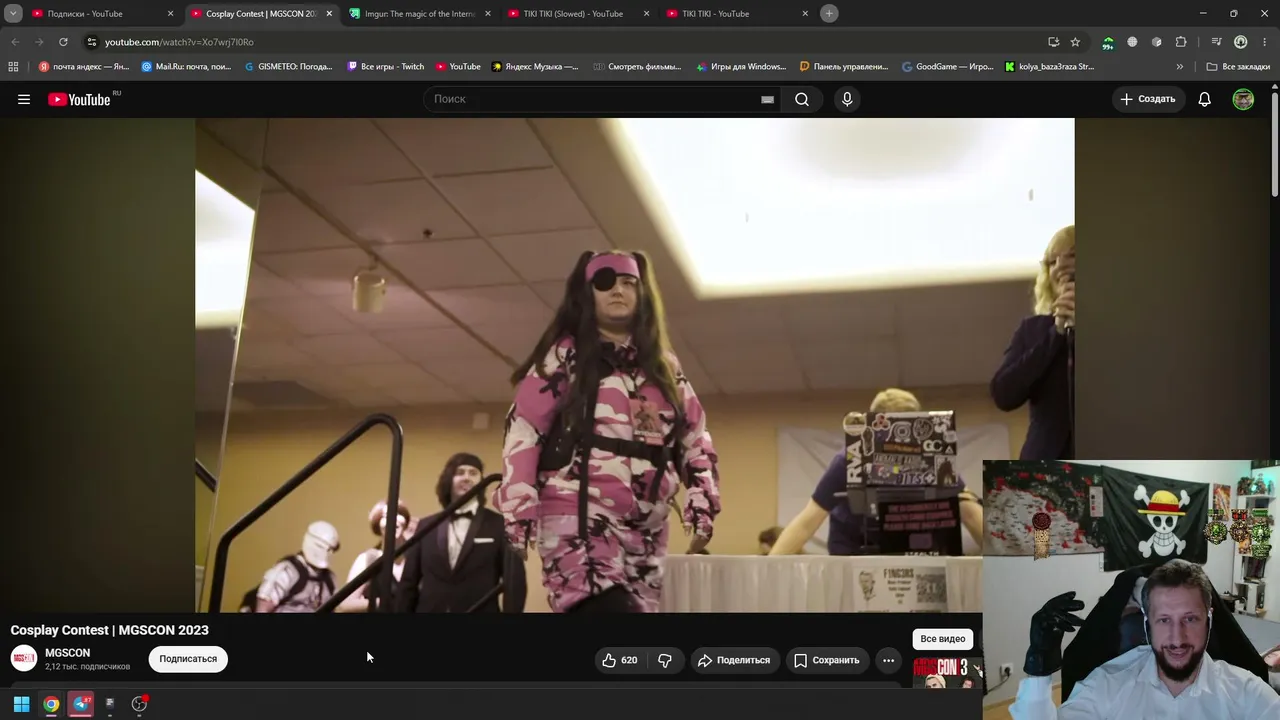
Task: Dislike the video with thumbs down
Action: [665, 660]
